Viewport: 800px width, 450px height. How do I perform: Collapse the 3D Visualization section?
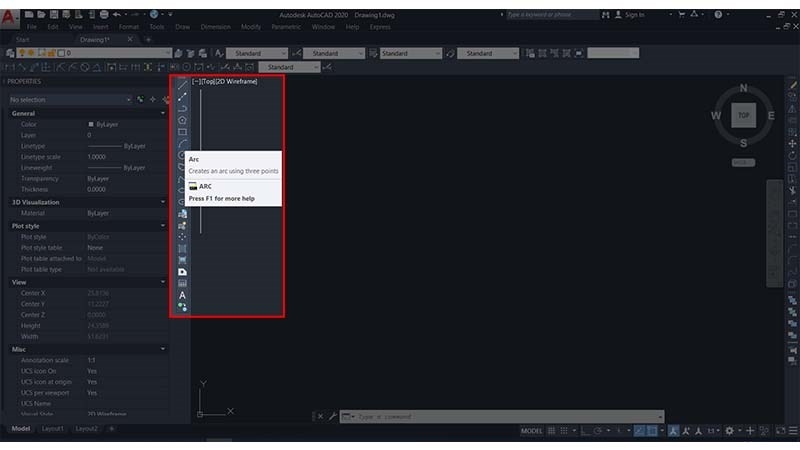pyautogui.click(x=163, y=202)
